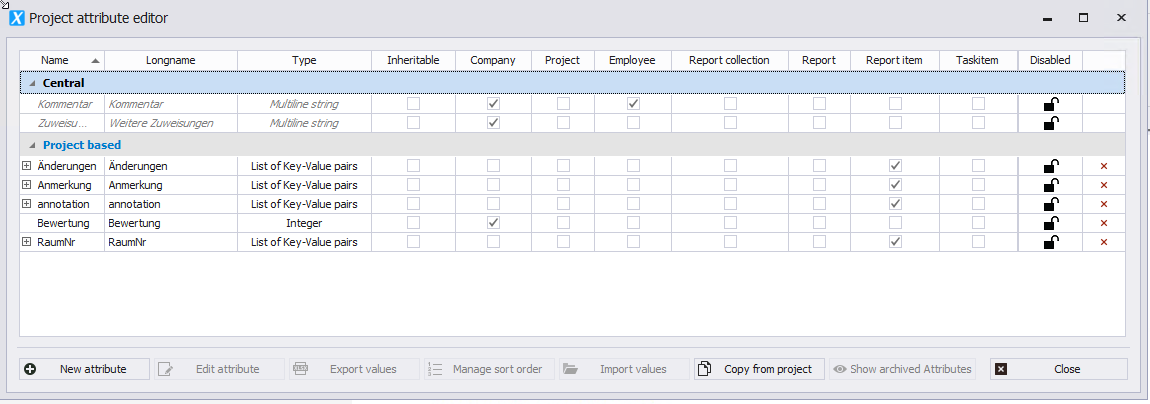Select the Bewertung longname cell

pyautogui.click(x=171, y=223)
